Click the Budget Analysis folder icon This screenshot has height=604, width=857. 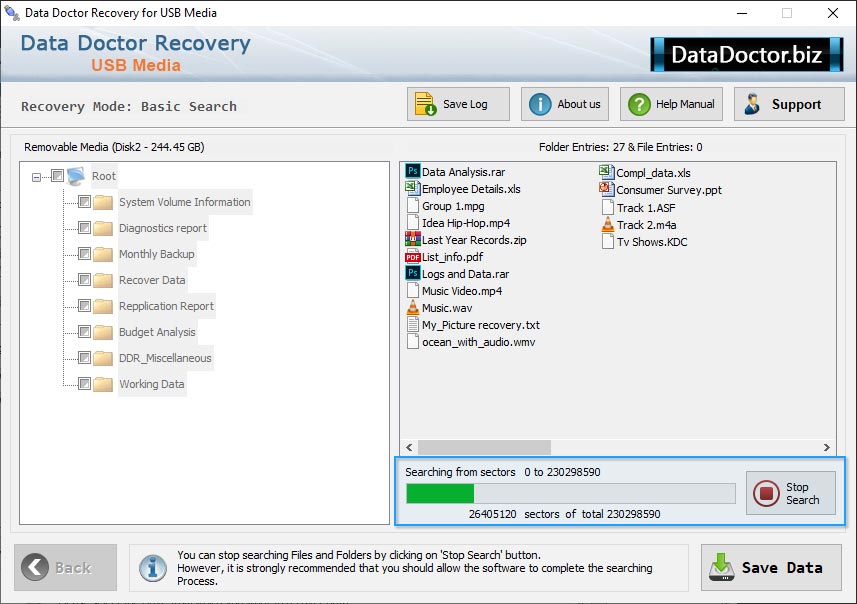tap(103, 332)
